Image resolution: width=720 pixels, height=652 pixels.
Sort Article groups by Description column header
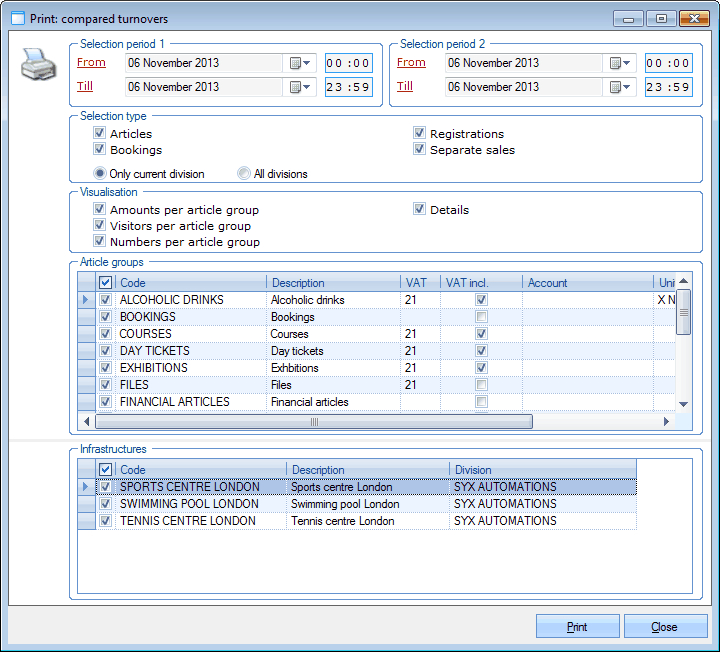pos(333,283)
